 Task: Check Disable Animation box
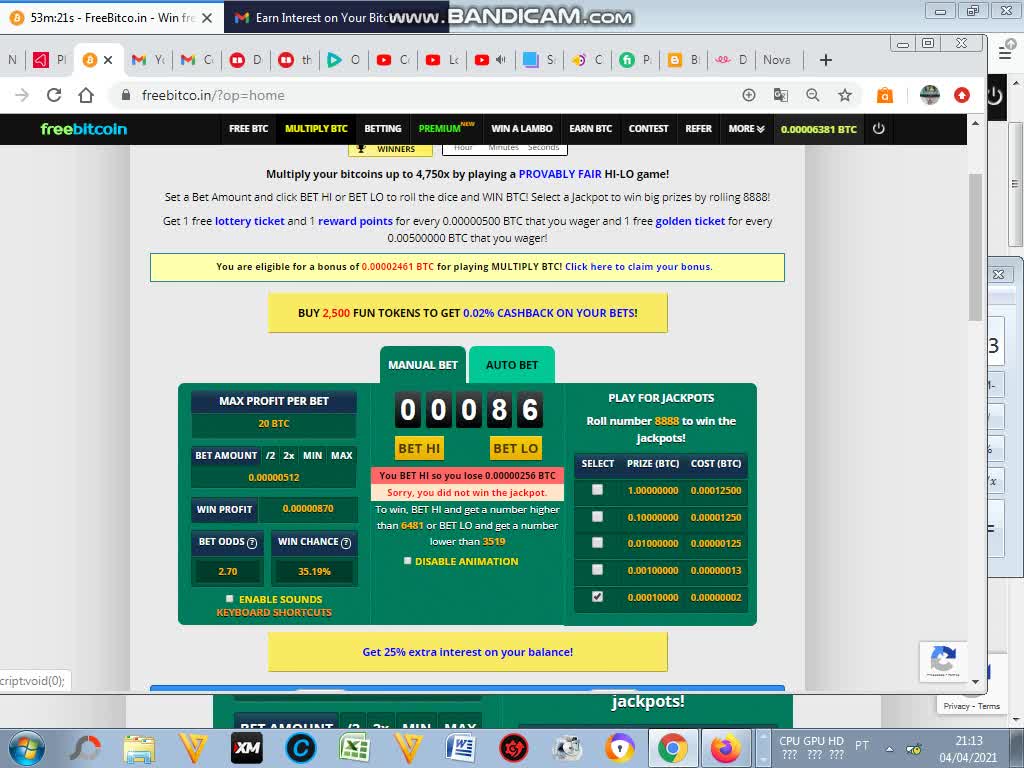coord(408,561)
